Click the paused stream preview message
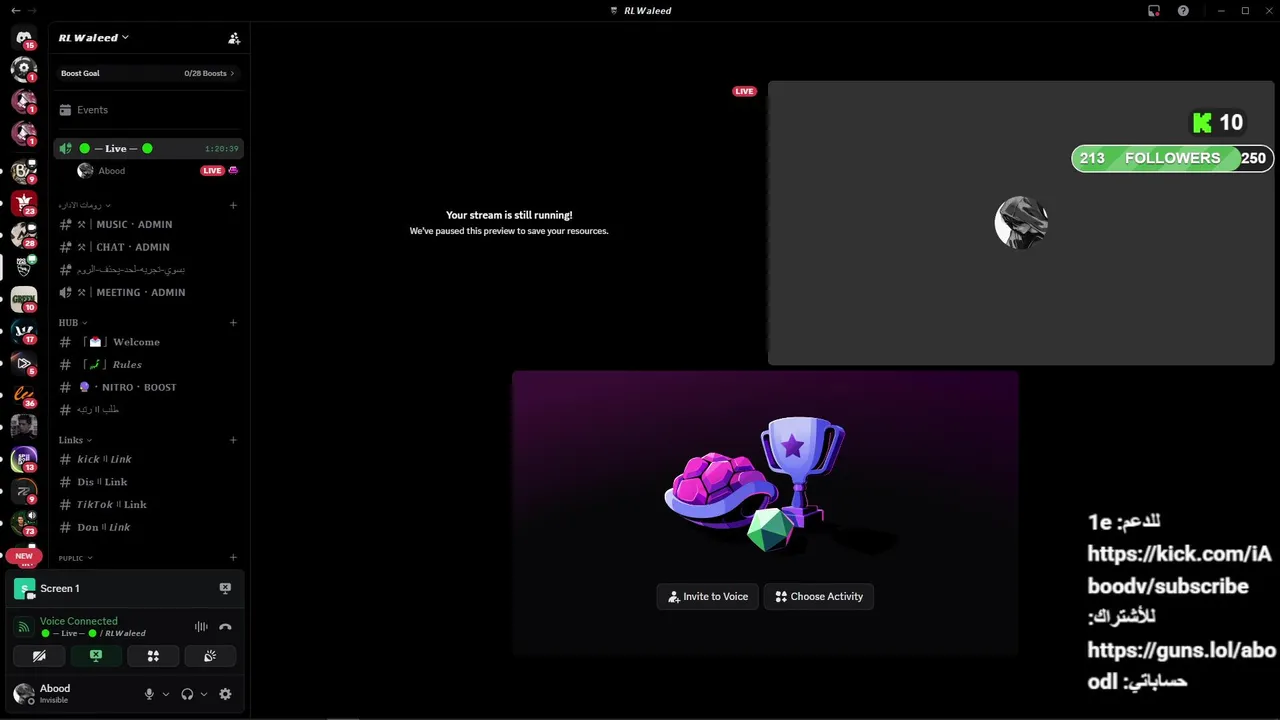Viewport: 1280px width, 720px height. pos(509,222)
